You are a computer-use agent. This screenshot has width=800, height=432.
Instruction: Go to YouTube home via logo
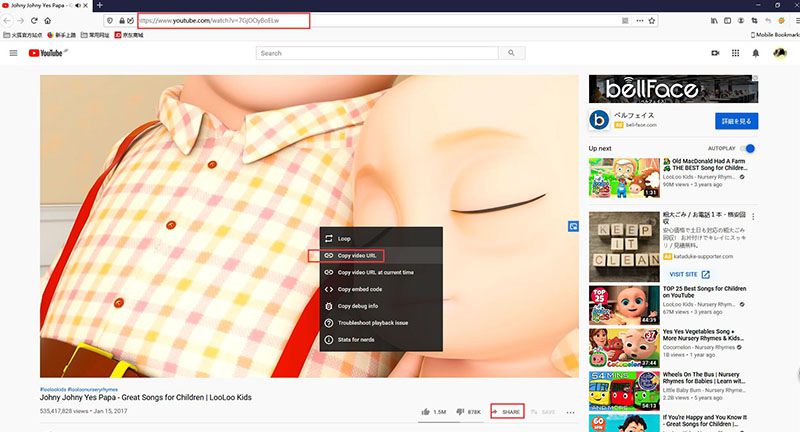46,53
